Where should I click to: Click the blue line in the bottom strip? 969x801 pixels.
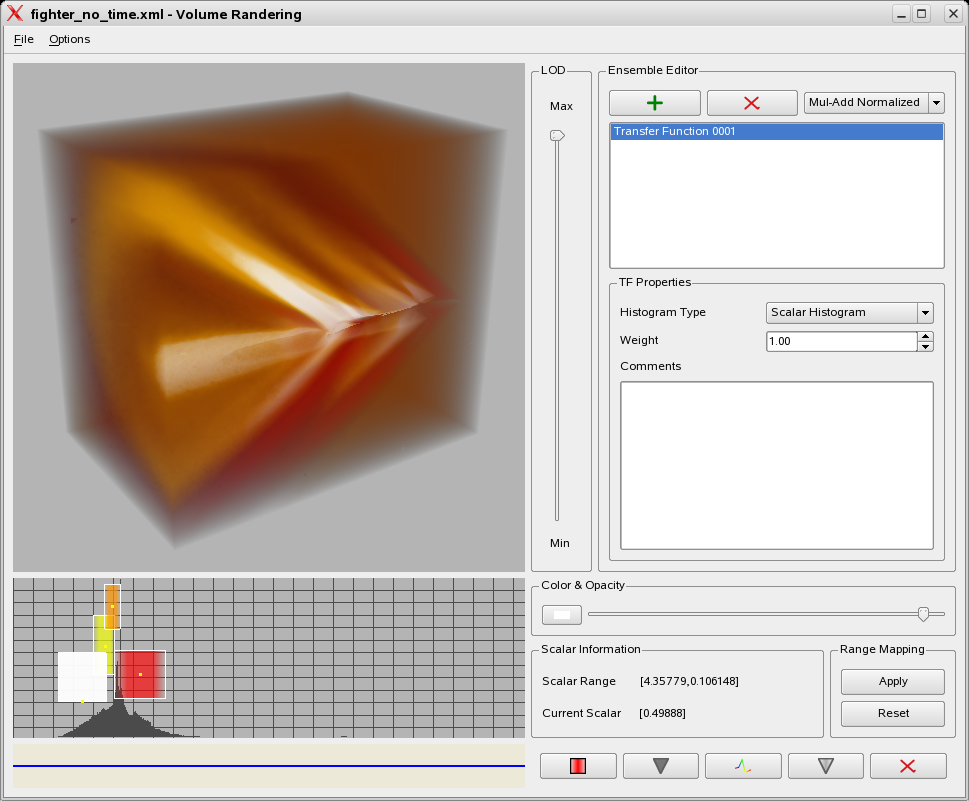coord(269,766)
